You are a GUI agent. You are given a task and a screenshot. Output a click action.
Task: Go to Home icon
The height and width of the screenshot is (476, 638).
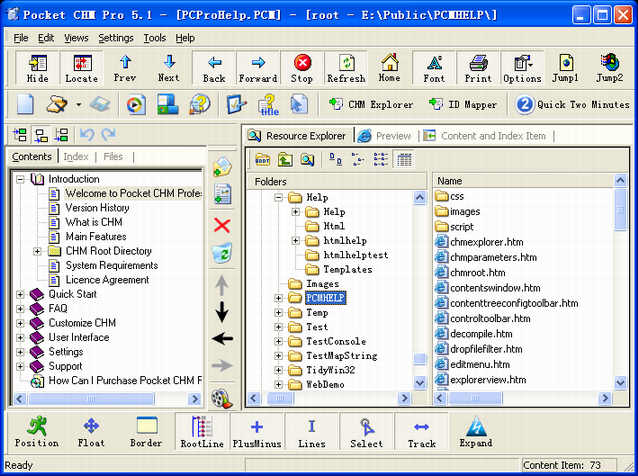(x=389, y=68)
